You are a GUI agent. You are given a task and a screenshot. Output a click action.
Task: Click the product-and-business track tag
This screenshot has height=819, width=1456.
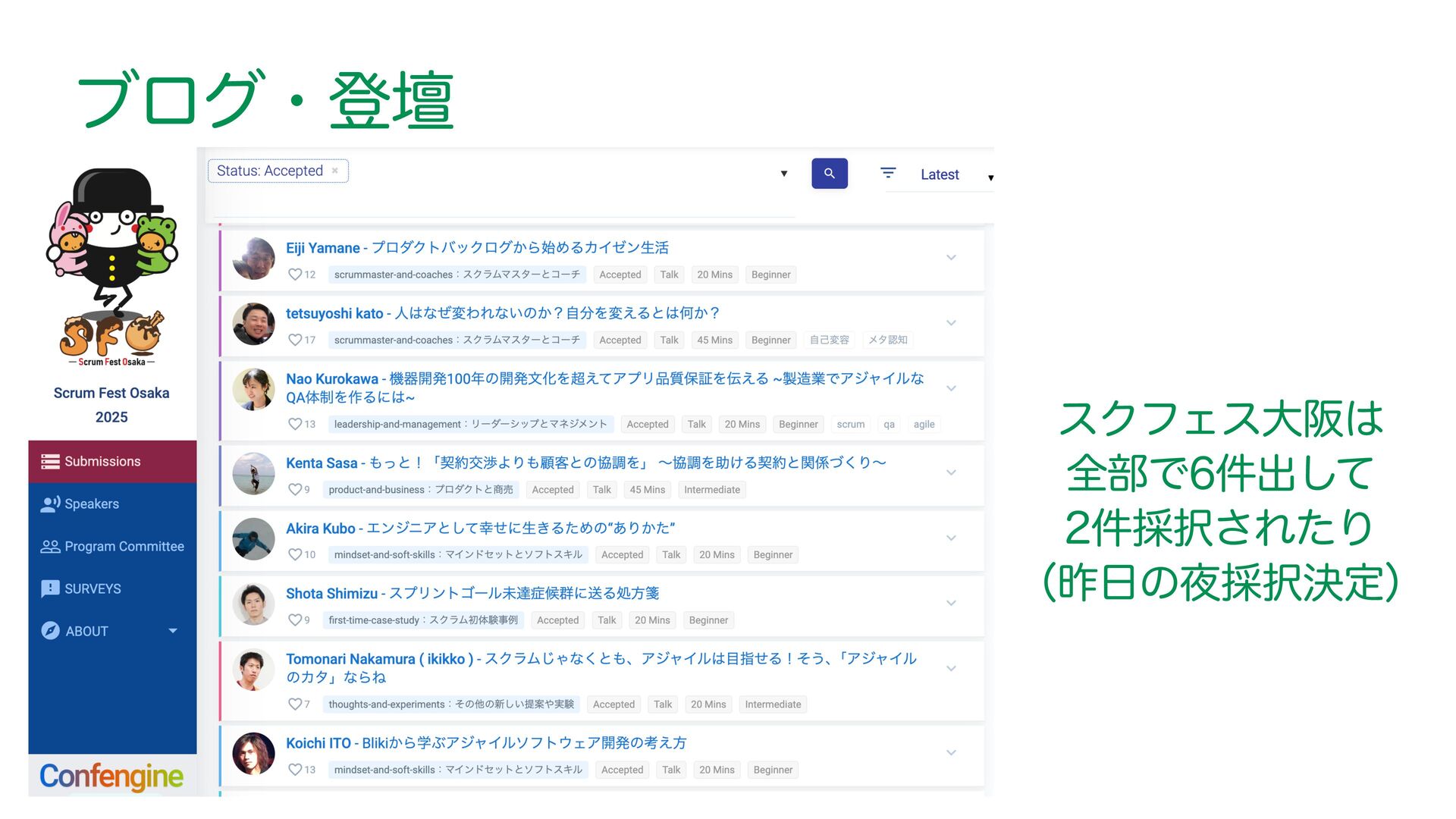click(x=421, y=489)
